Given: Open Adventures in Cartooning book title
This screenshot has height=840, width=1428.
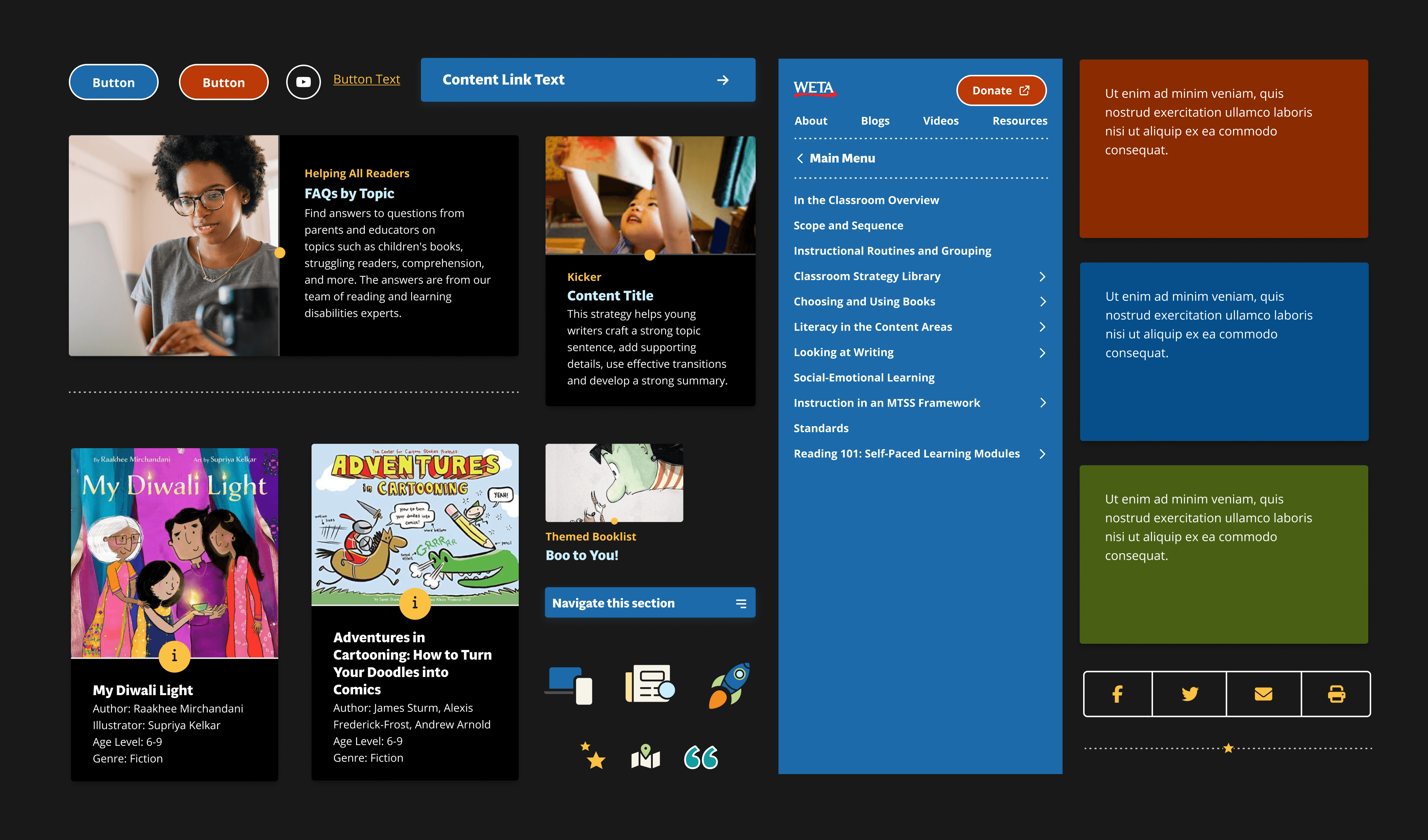Looking at the screenshot, I should tap(412, 663).
